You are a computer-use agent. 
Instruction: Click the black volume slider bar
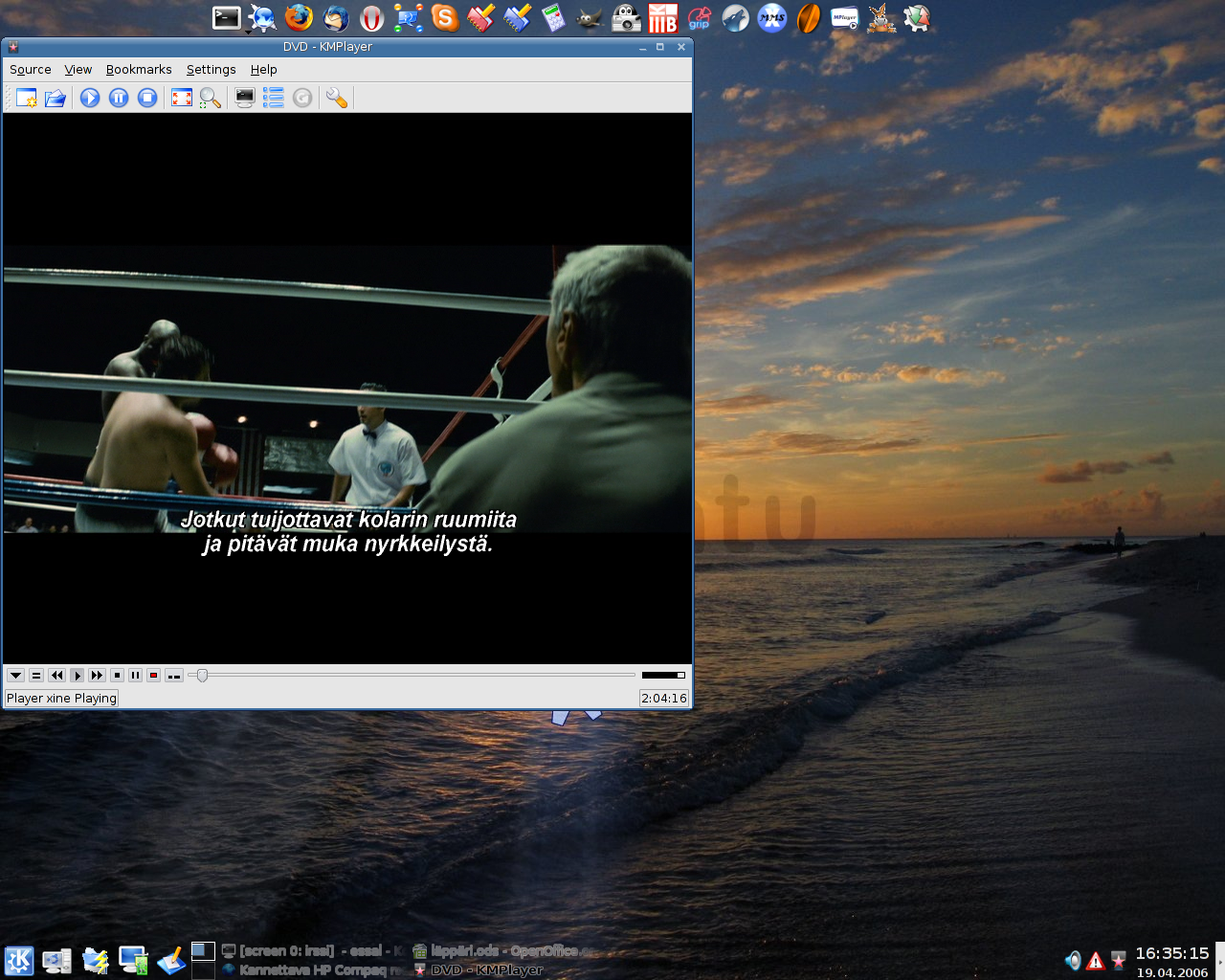click(x=663, y=676)
